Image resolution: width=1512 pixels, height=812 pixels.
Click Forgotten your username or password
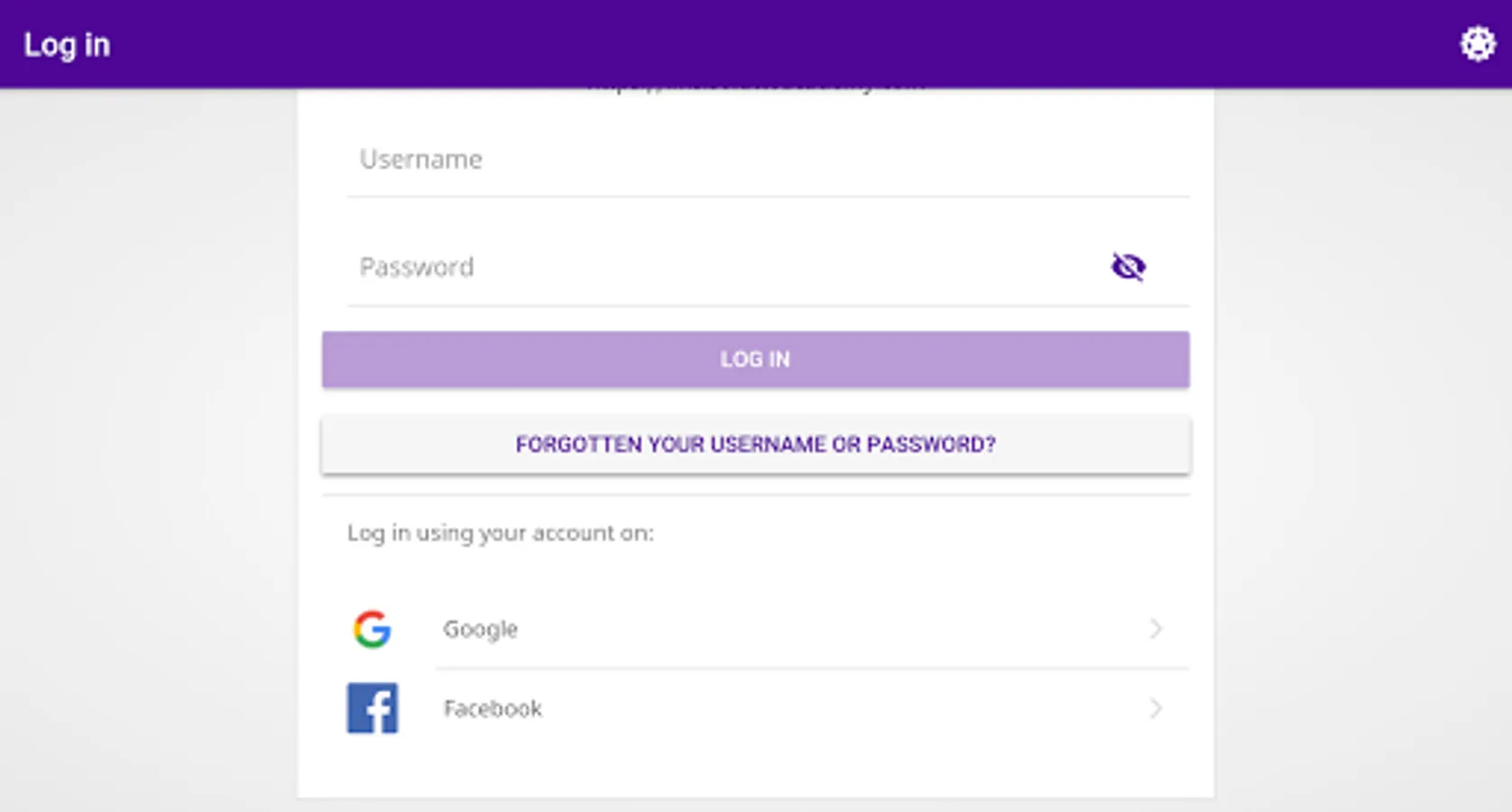(755, 444)
